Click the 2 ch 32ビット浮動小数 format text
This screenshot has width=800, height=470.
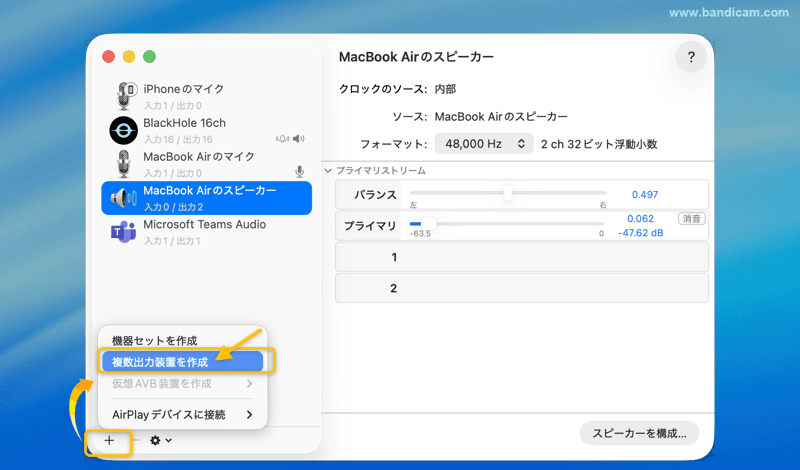point(599,144)
